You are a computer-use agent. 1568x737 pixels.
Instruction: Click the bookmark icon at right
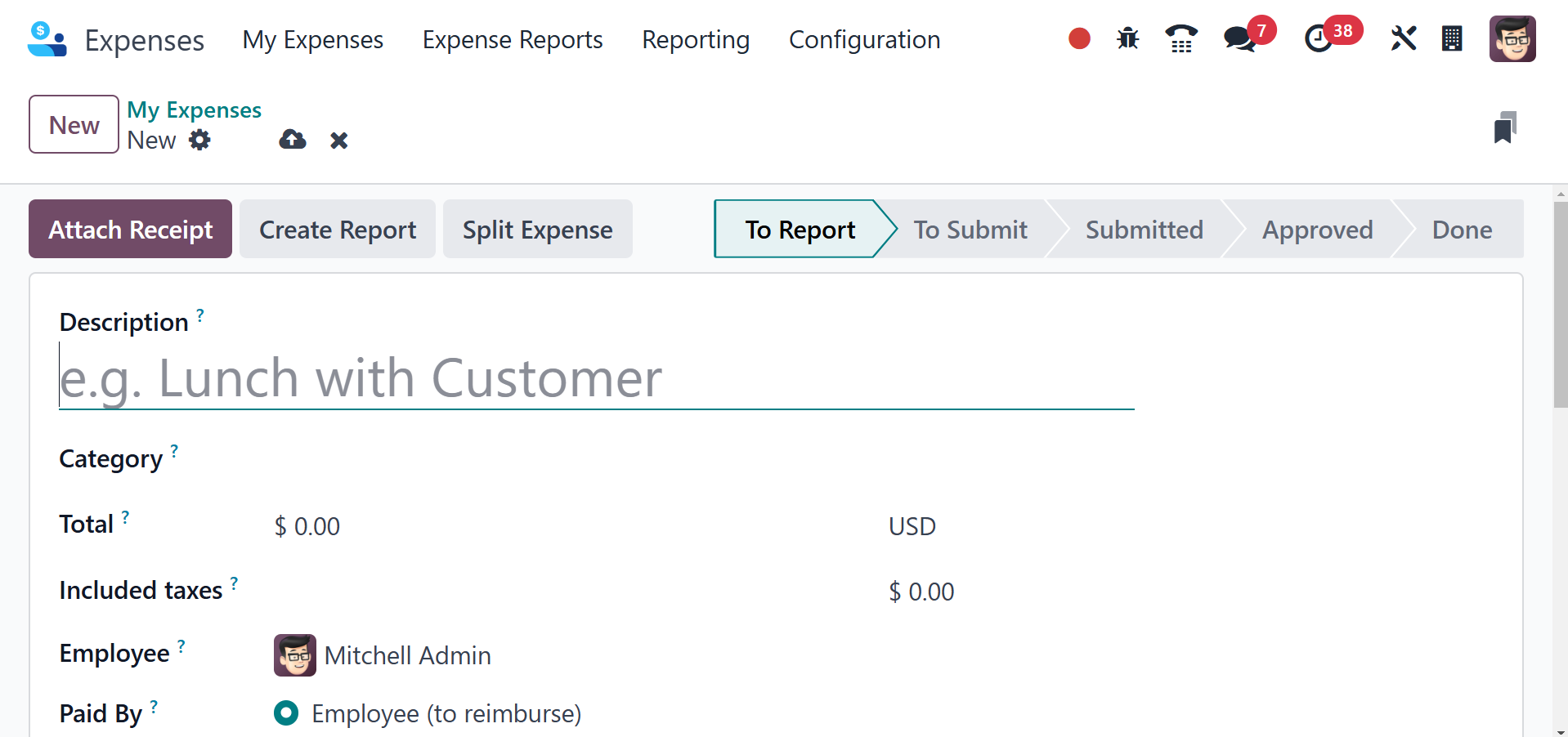(1504, 127)
